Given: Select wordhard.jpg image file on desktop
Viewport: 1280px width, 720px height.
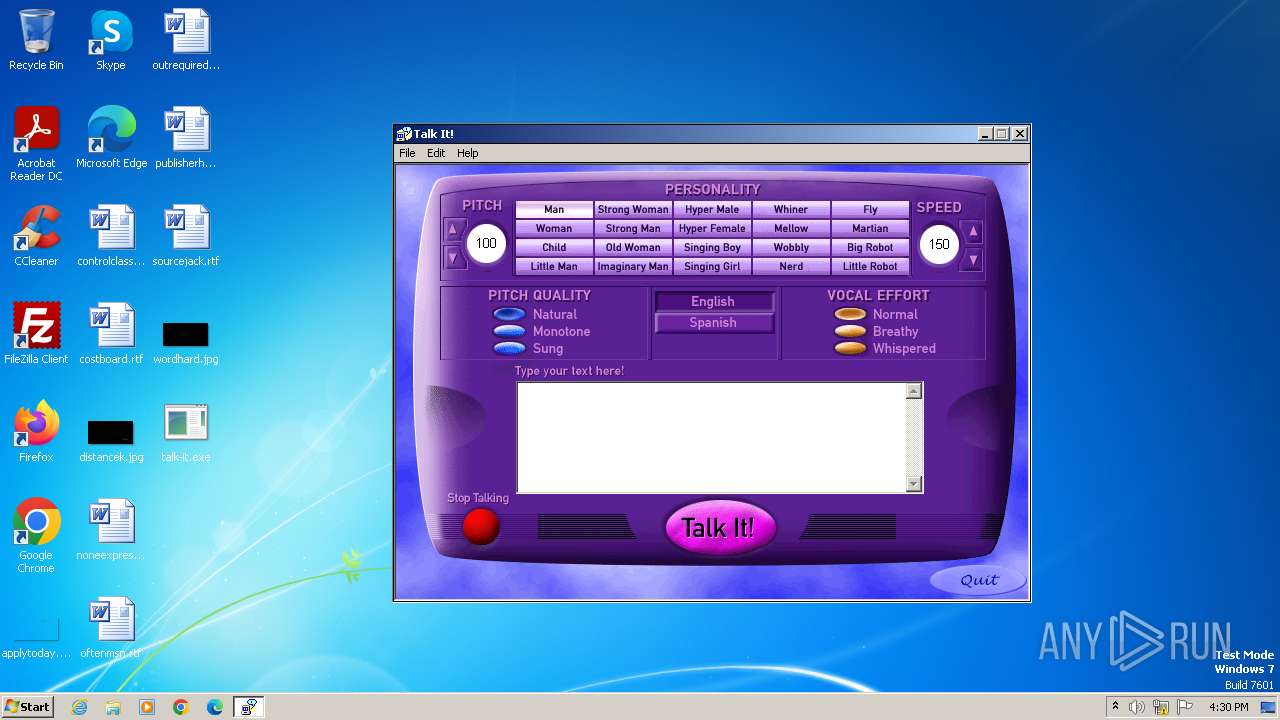Looking at the screenshot, I should pyautogui.click(x=186, y=340).
